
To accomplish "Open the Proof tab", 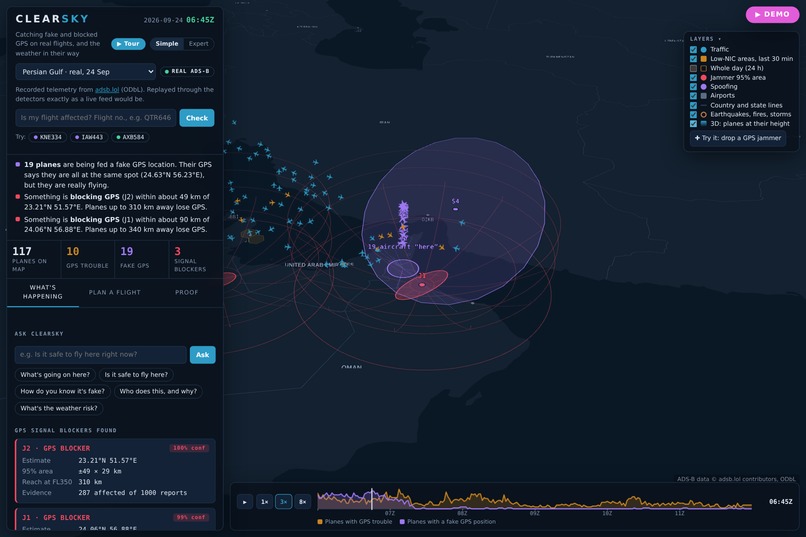I will 187,292.
